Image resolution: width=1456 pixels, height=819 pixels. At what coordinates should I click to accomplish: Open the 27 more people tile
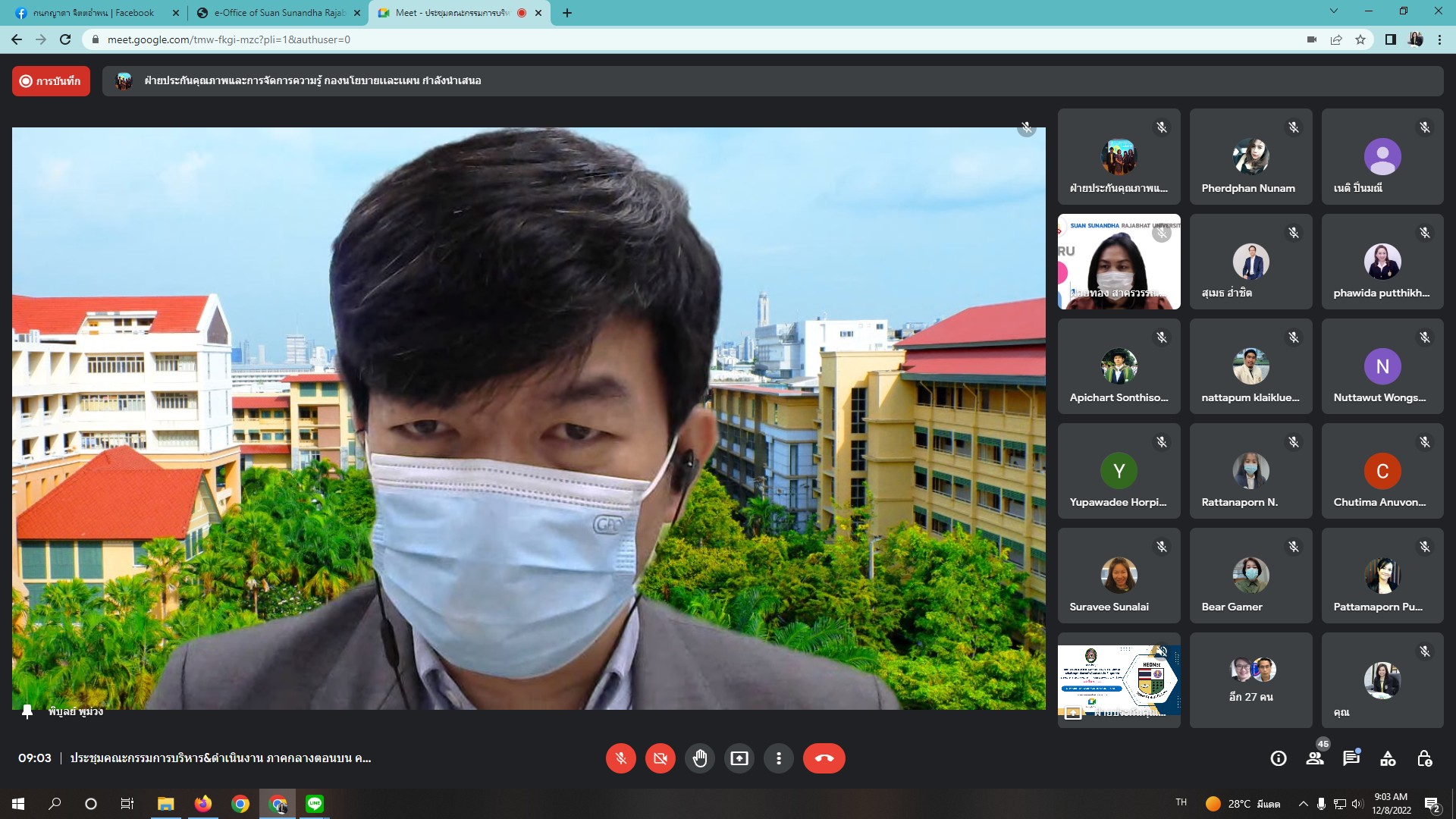coord(1250,680)
